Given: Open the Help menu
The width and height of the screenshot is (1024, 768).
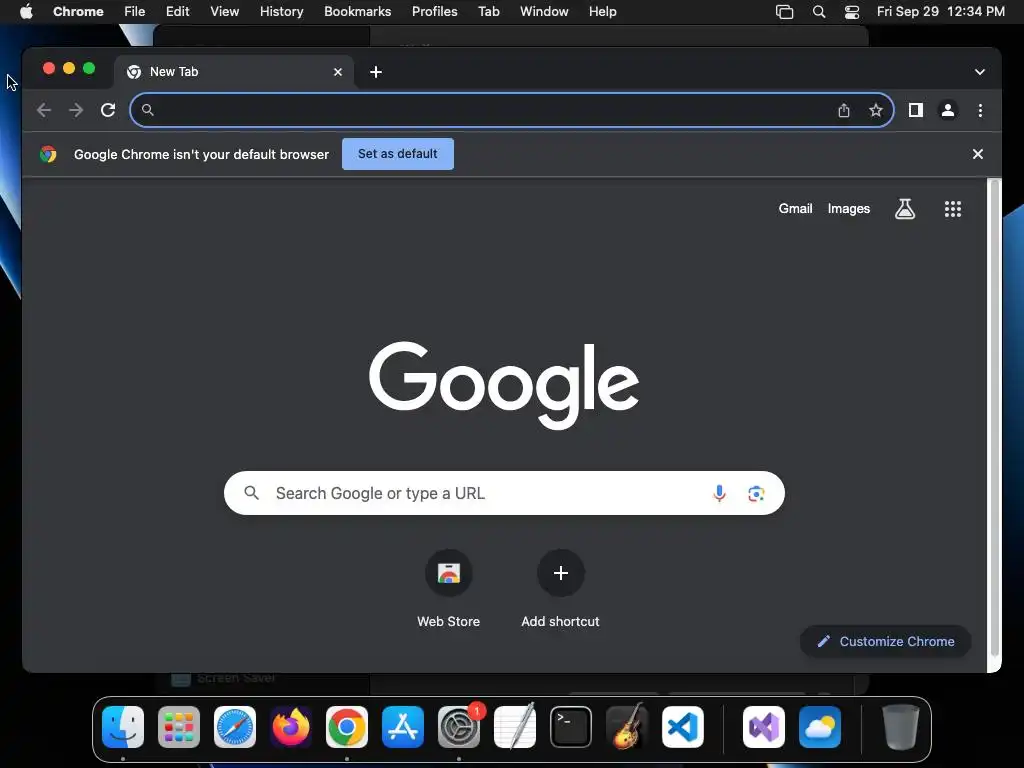Looking at the screenshot, I should coord(602,12).
